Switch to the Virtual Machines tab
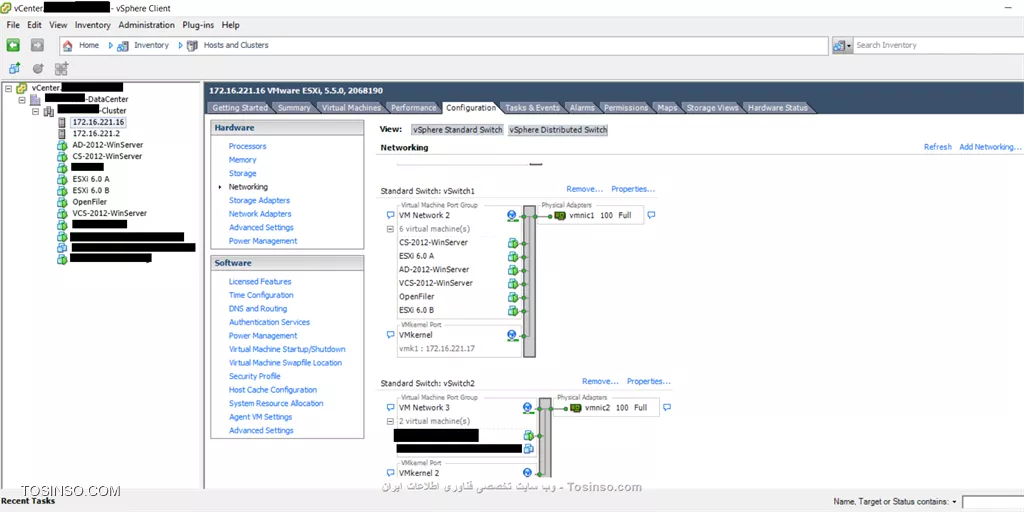The width and height of the screenshot is (1024, 512). (x=351, y=108)
